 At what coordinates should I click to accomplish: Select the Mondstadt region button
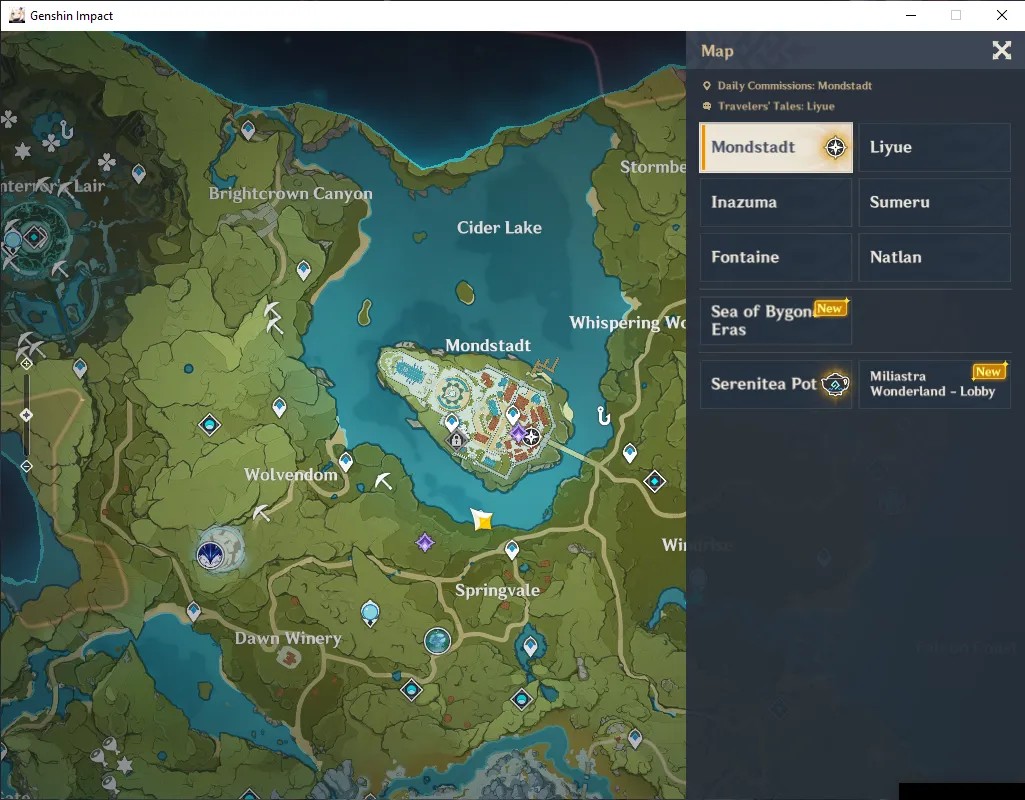(x=776, y=147)
